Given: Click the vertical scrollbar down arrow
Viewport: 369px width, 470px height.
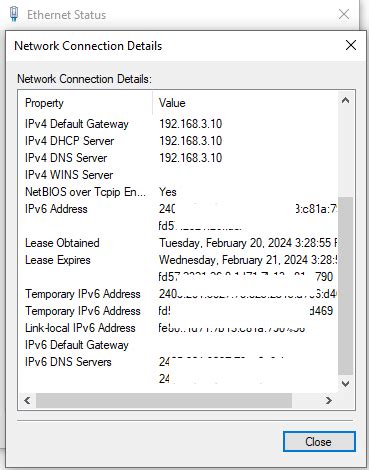Looking at the screenshot, I should [345, 384].
